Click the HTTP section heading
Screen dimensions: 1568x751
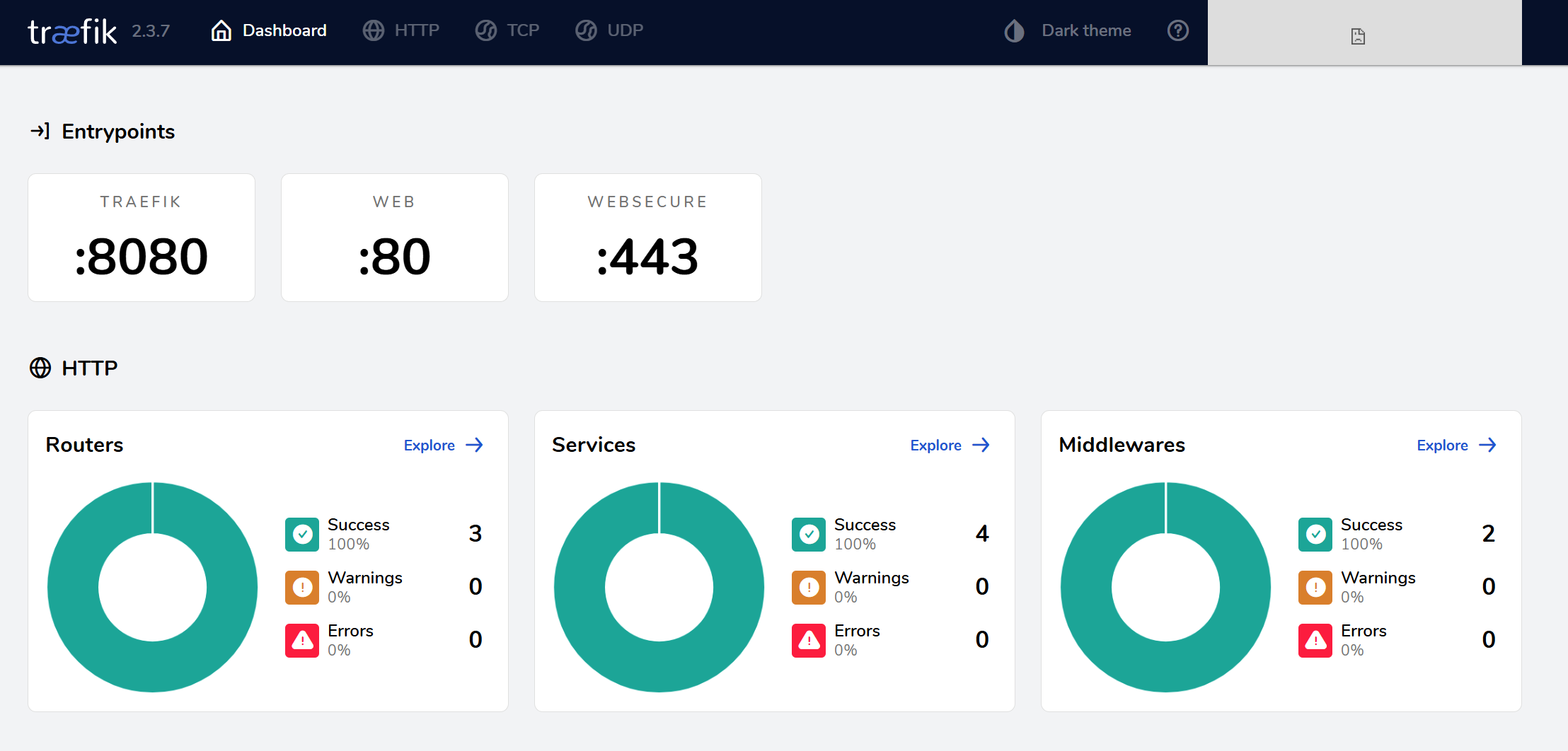pos(90,368)
